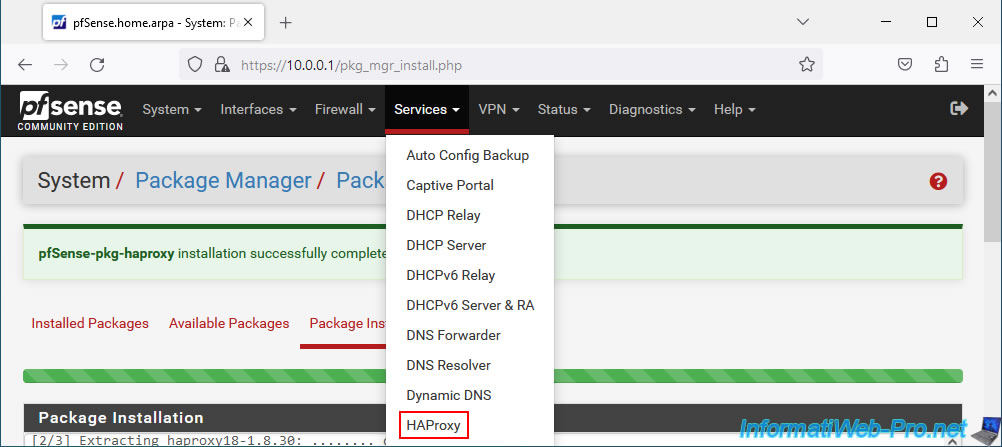
Task: Open the shield tracking protection icon
Action: (x=195, y=65)
